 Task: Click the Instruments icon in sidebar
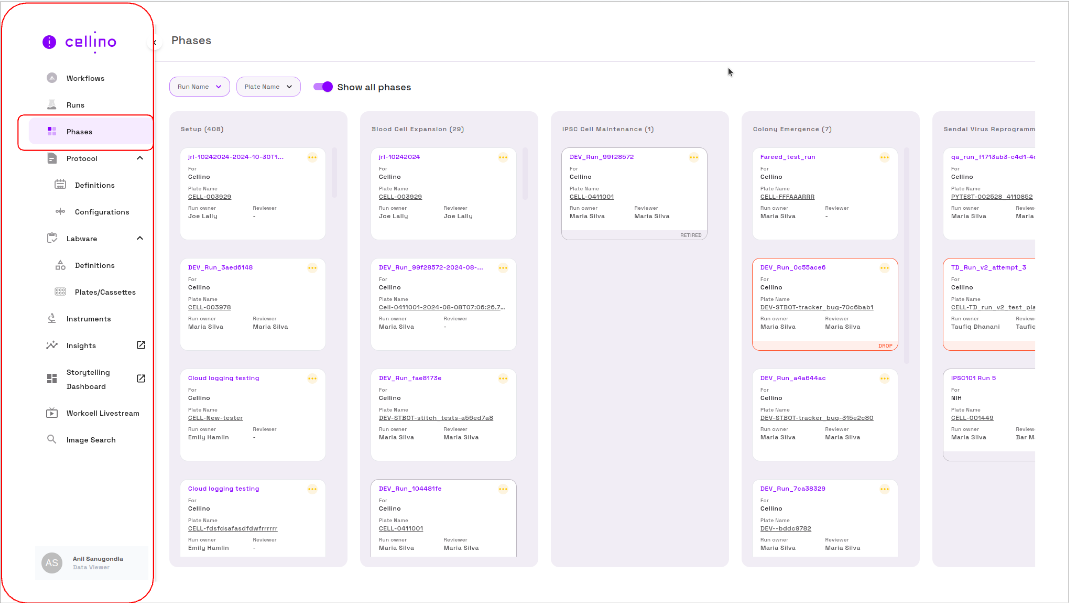(52, 319)
